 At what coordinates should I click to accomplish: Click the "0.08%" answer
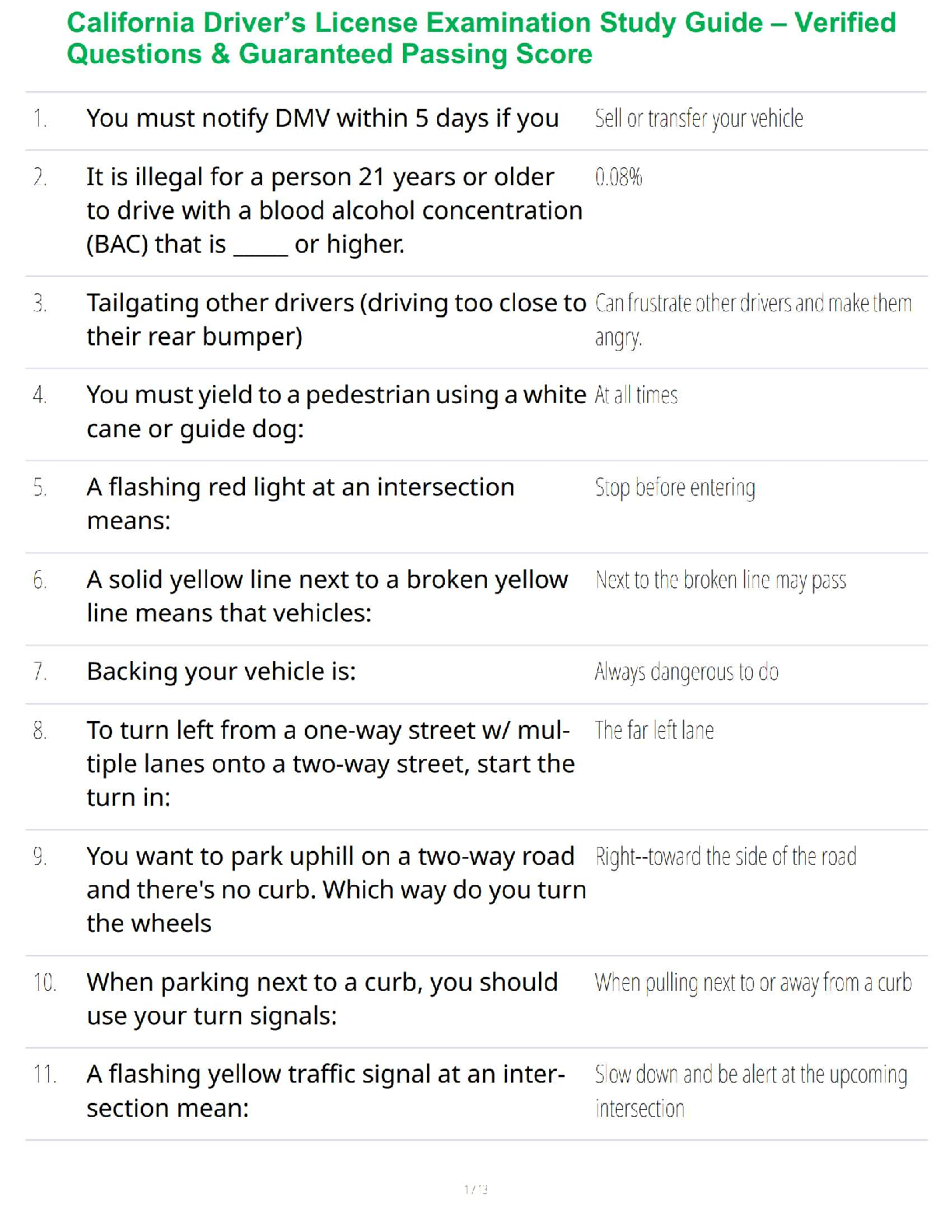[x=618, y=177]
